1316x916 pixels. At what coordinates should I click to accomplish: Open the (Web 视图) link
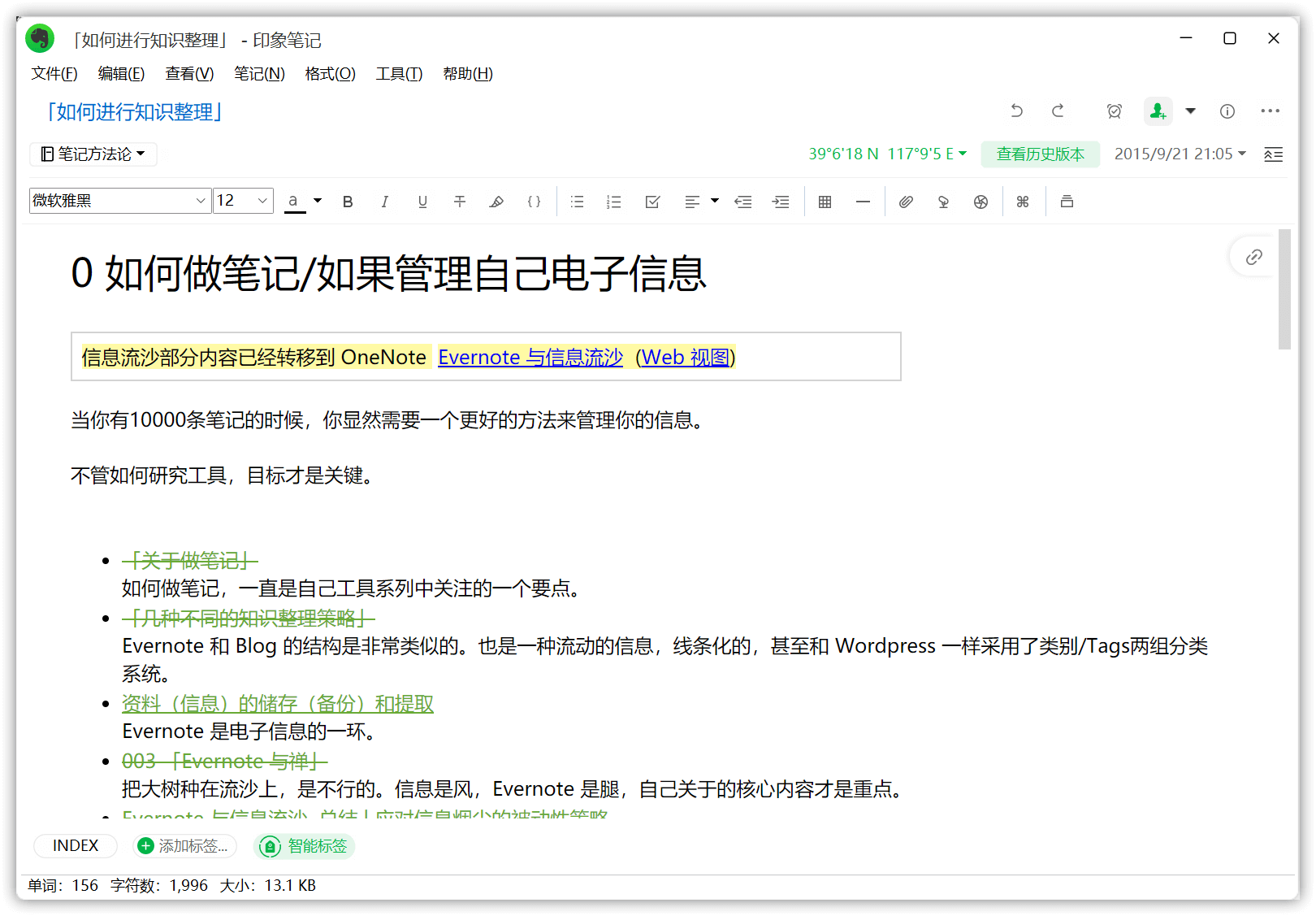(x=685, y=358)
